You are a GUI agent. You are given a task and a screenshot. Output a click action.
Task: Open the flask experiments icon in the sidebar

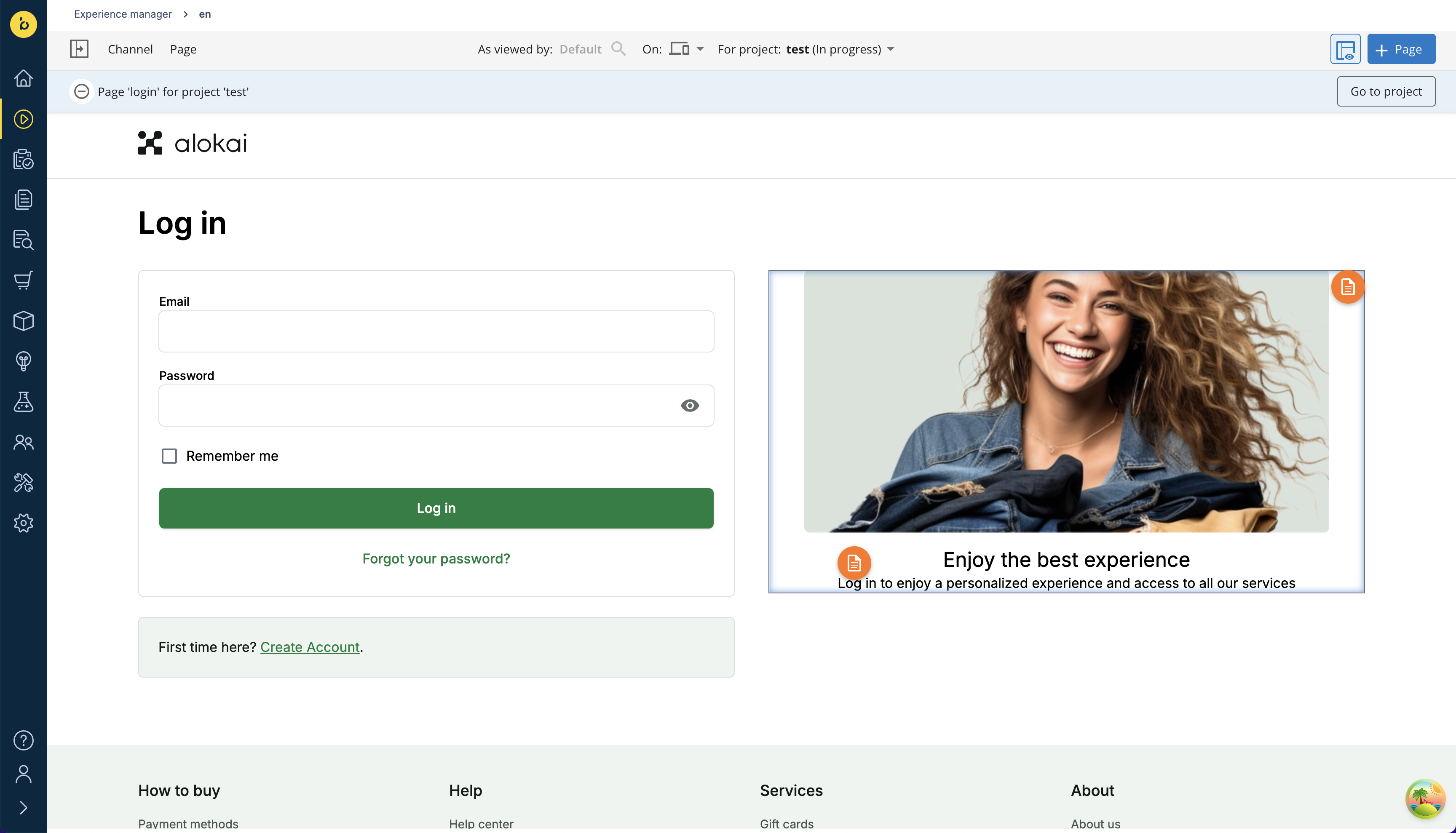[24, 402]
